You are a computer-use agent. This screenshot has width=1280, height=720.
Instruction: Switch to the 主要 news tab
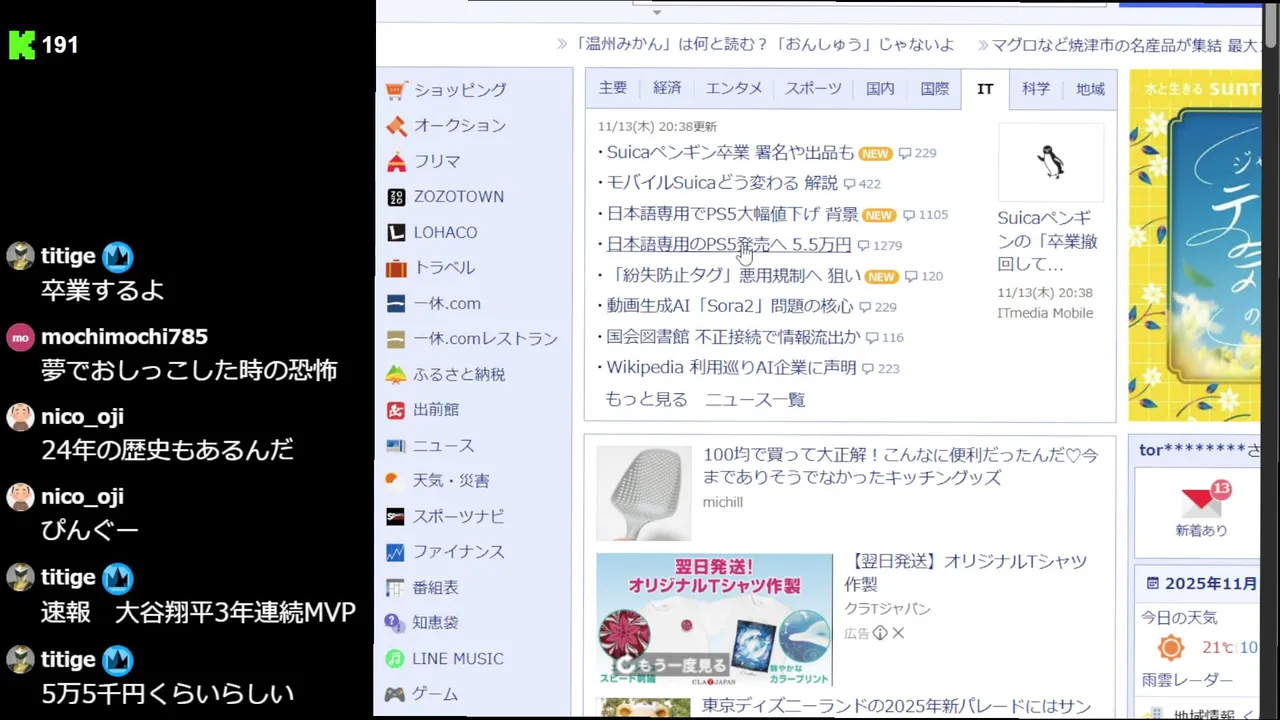click(613, 88)
